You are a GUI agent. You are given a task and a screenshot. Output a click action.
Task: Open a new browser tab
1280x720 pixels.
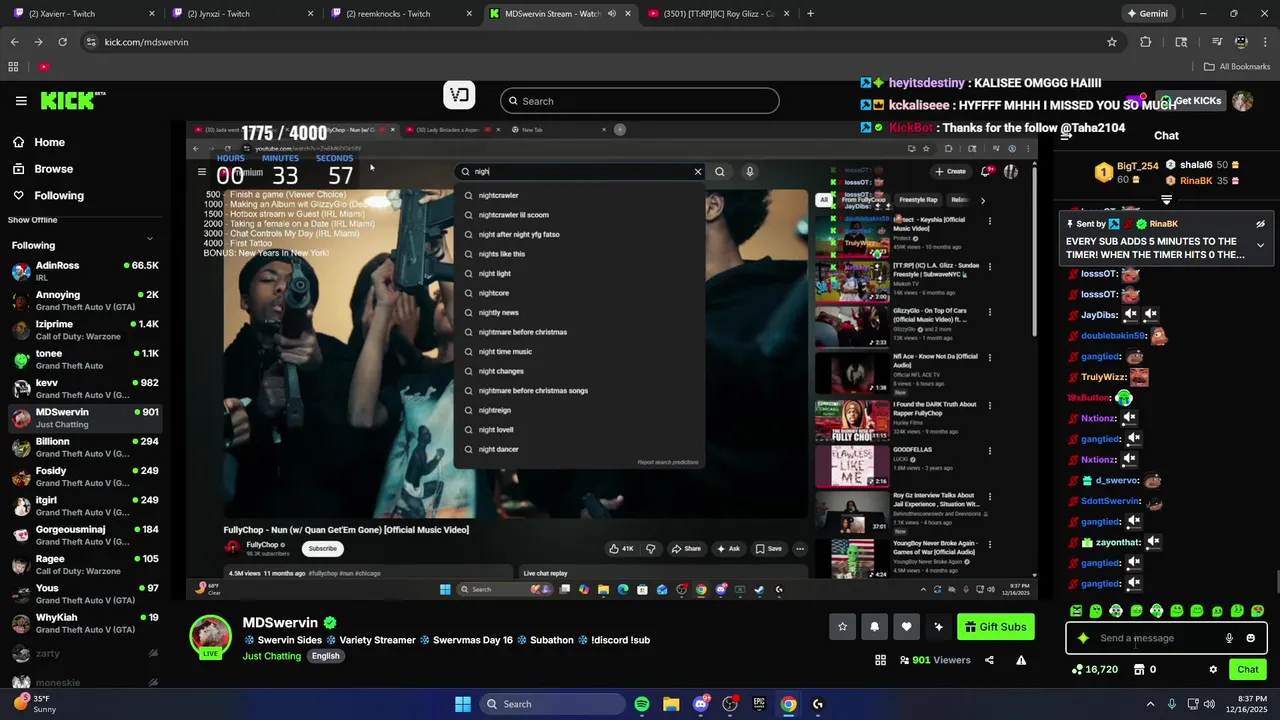coord(810,14)
